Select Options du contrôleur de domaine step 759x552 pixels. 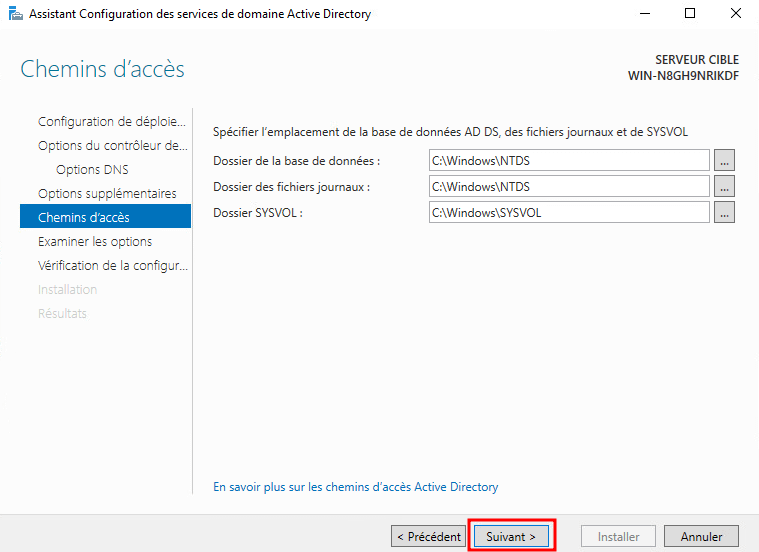111,146
